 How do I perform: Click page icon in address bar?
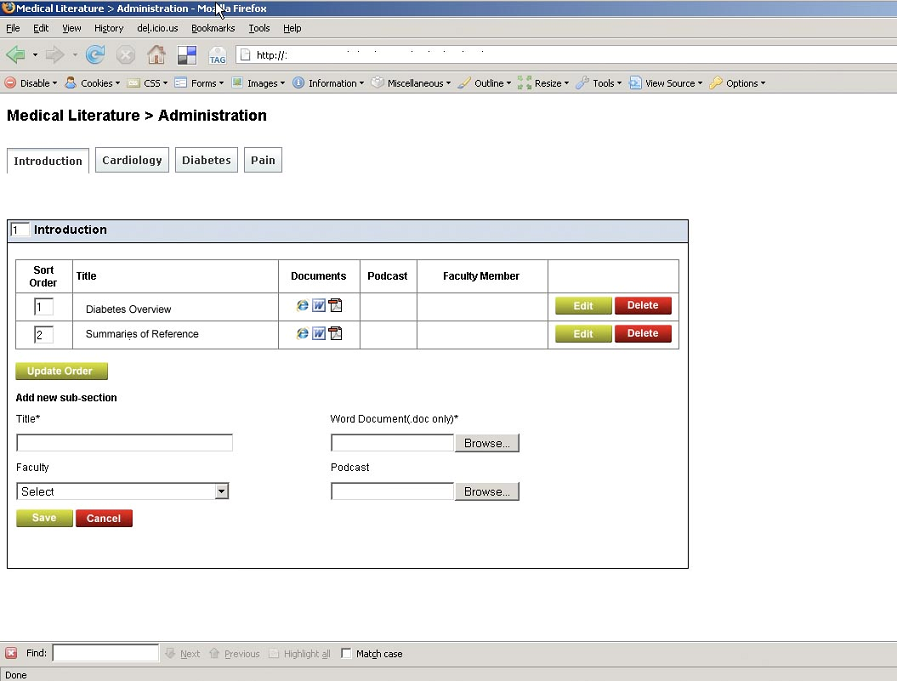245,55
